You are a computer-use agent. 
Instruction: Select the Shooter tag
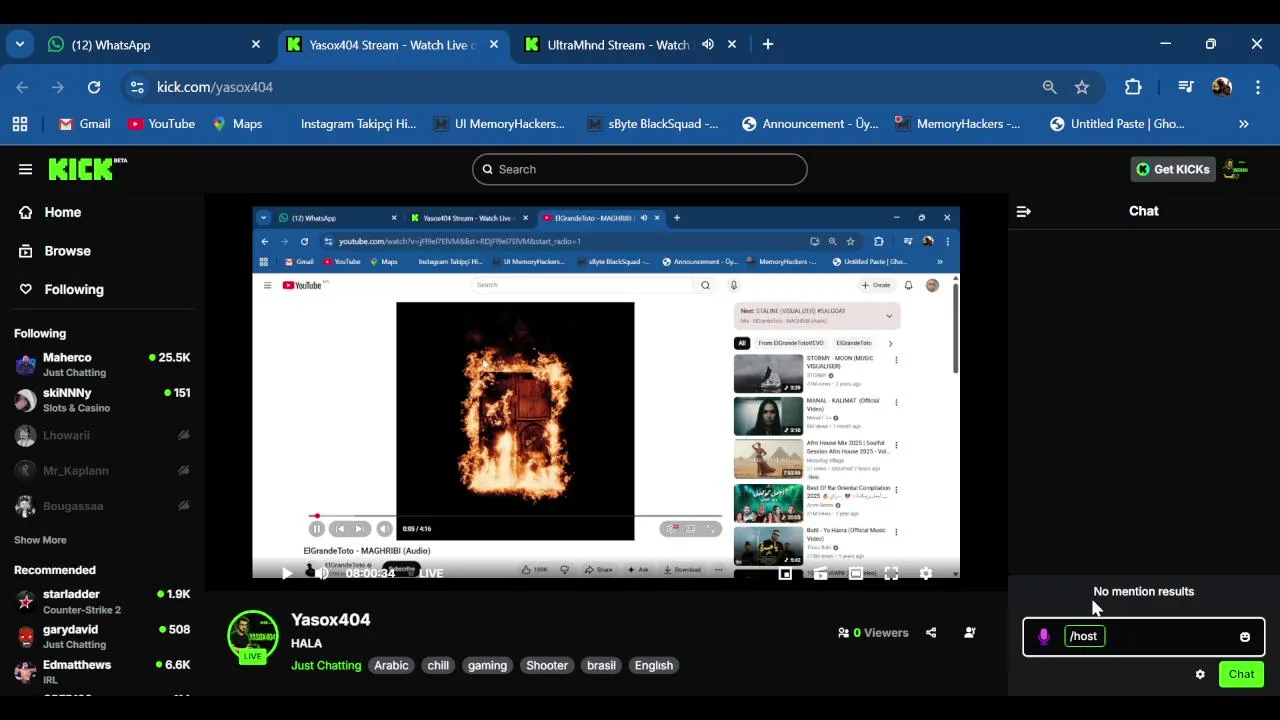pos(547,665)
